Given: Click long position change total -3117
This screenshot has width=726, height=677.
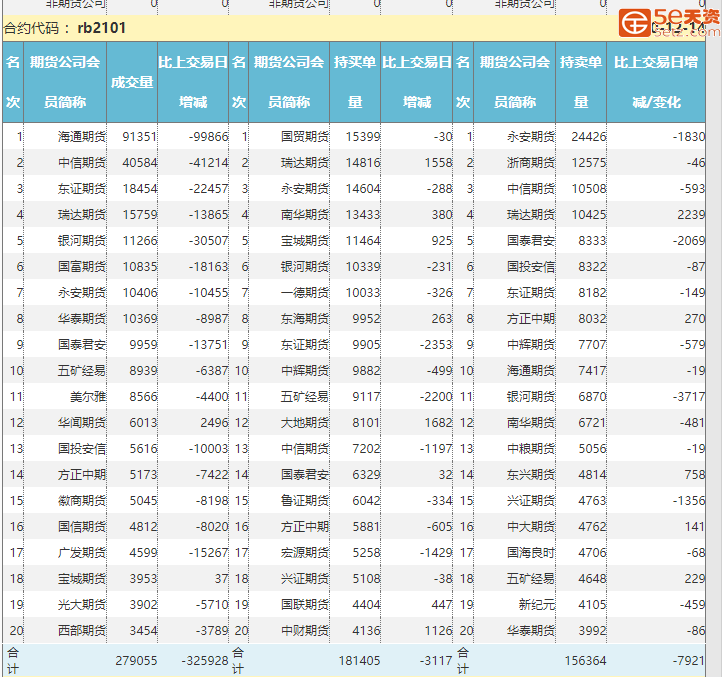Looking at the screenshot, I should tap(436, 660).
